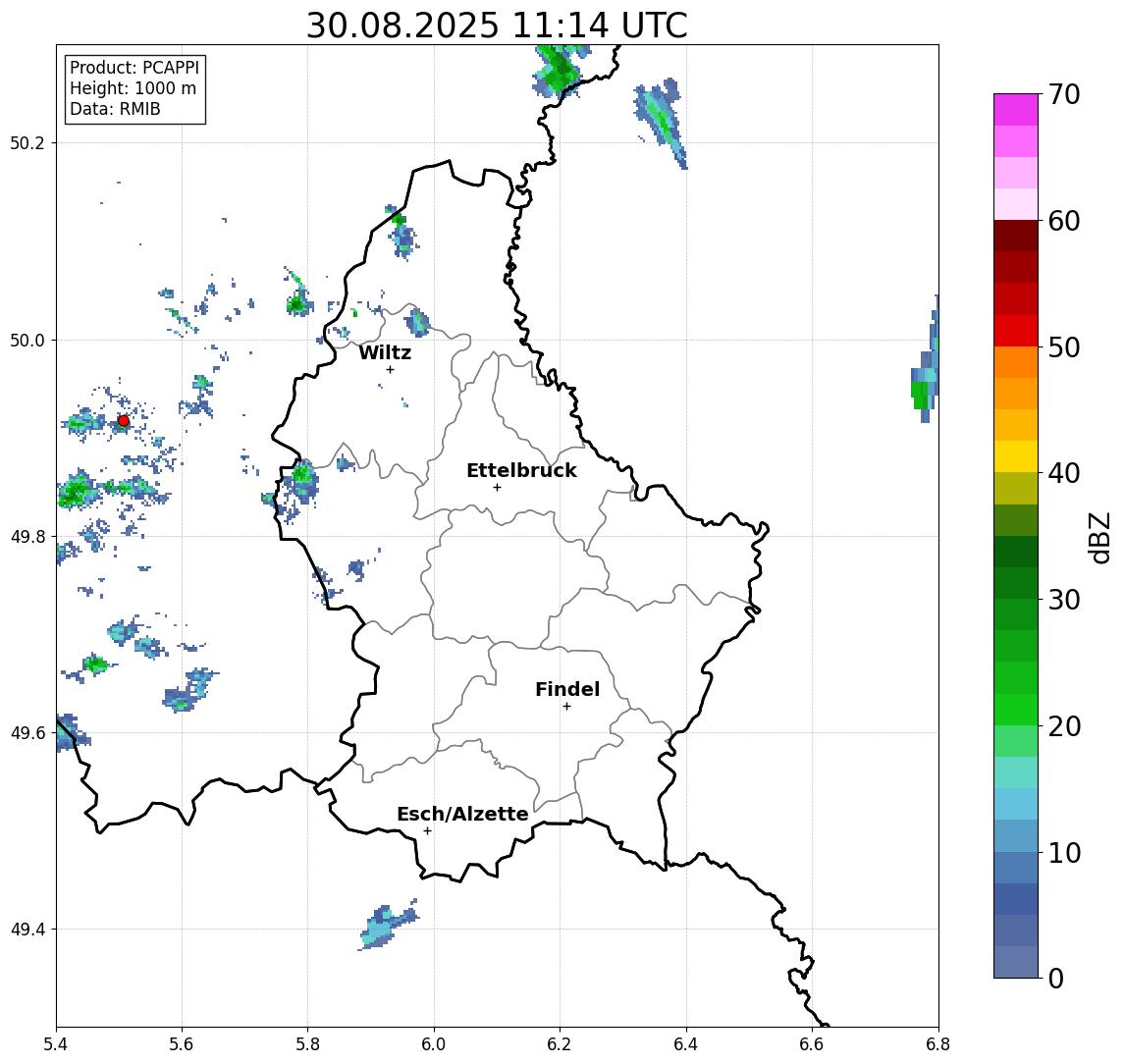Click the latitude tick label 50.0
1124x1064 pixels.
(x=27, y=340)
